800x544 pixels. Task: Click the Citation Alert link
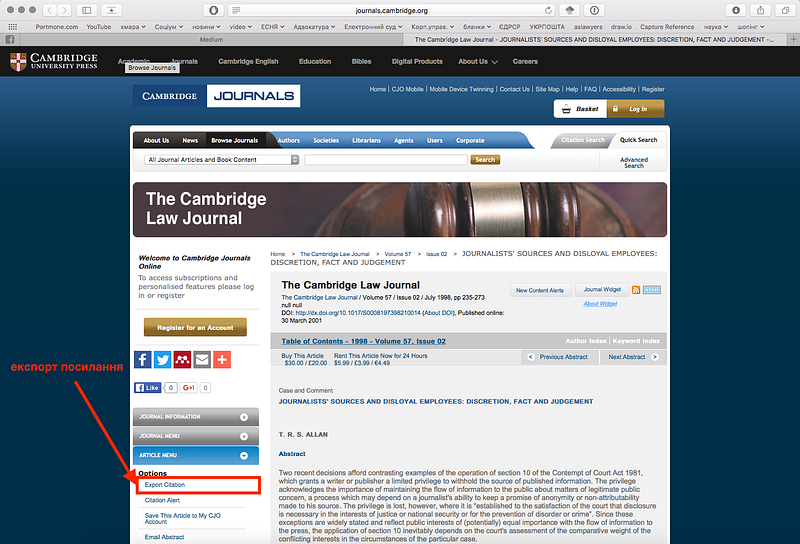[162, 500]
